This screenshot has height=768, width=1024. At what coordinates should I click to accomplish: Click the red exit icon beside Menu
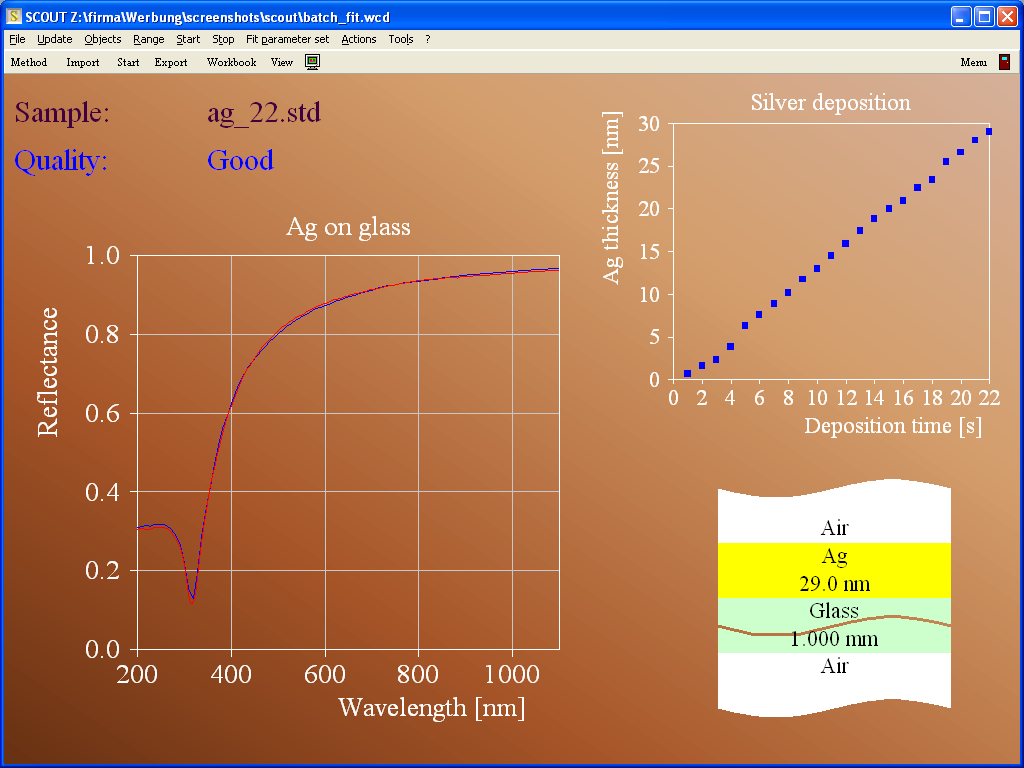click(x=1004, y=62)
